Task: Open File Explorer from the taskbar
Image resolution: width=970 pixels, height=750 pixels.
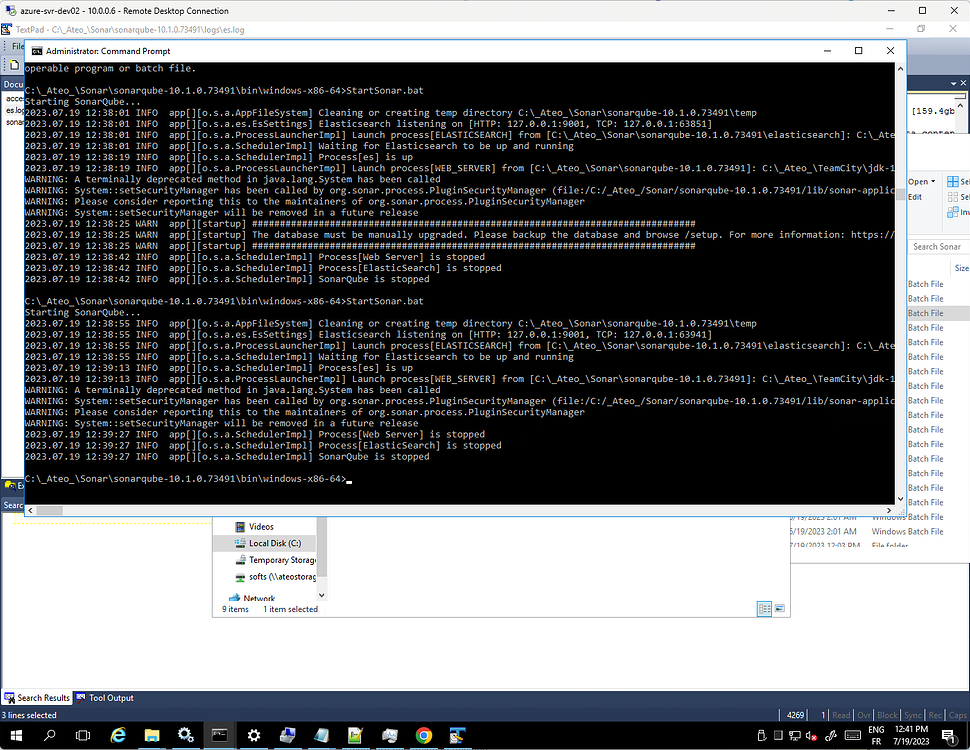Action: [x=152, y=735]
